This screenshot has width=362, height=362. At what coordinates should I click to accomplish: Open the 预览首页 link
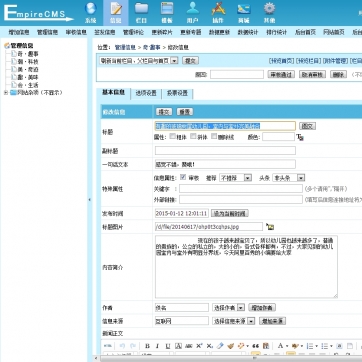pos(282,61)
